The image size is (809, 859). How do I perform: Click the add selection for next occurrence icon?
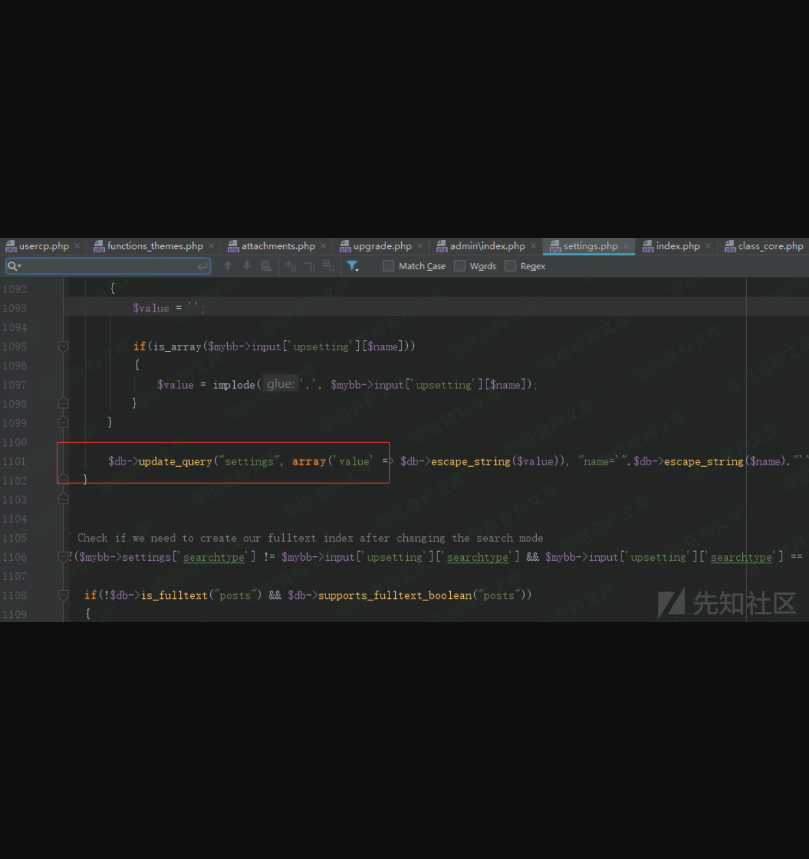(x=291, y=266)
